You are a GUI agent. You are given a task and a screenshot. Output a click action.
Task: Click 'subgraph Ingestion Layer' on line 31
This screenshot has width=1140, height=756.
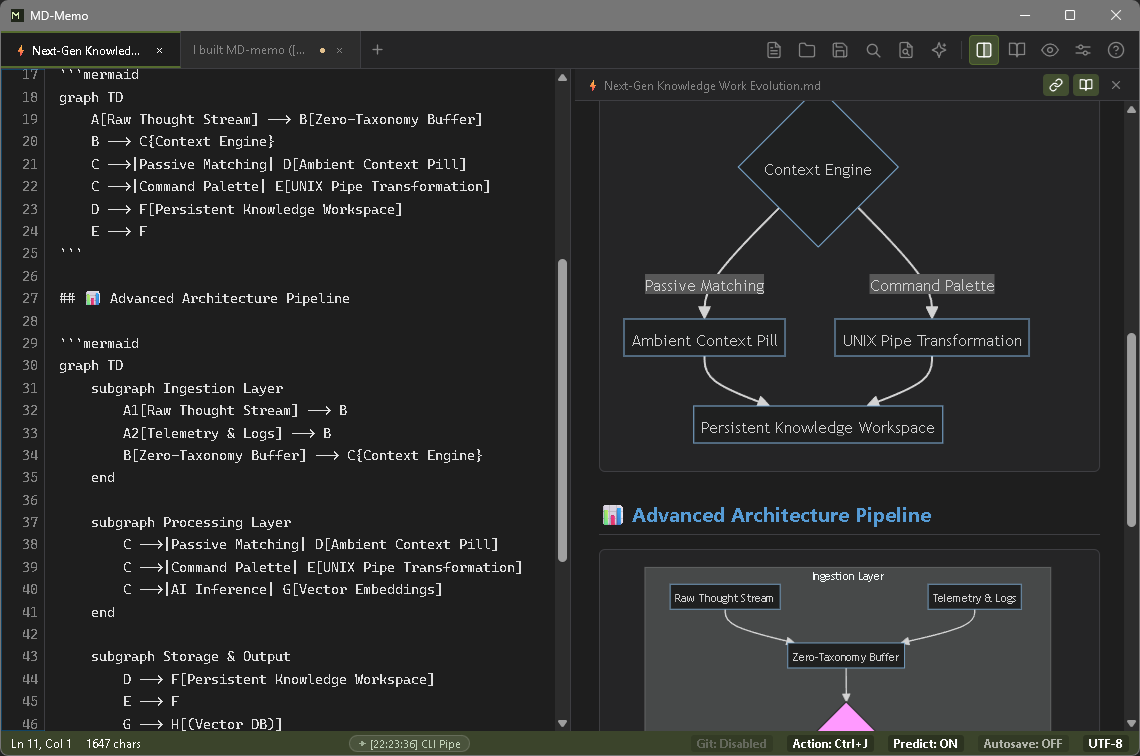187,388
